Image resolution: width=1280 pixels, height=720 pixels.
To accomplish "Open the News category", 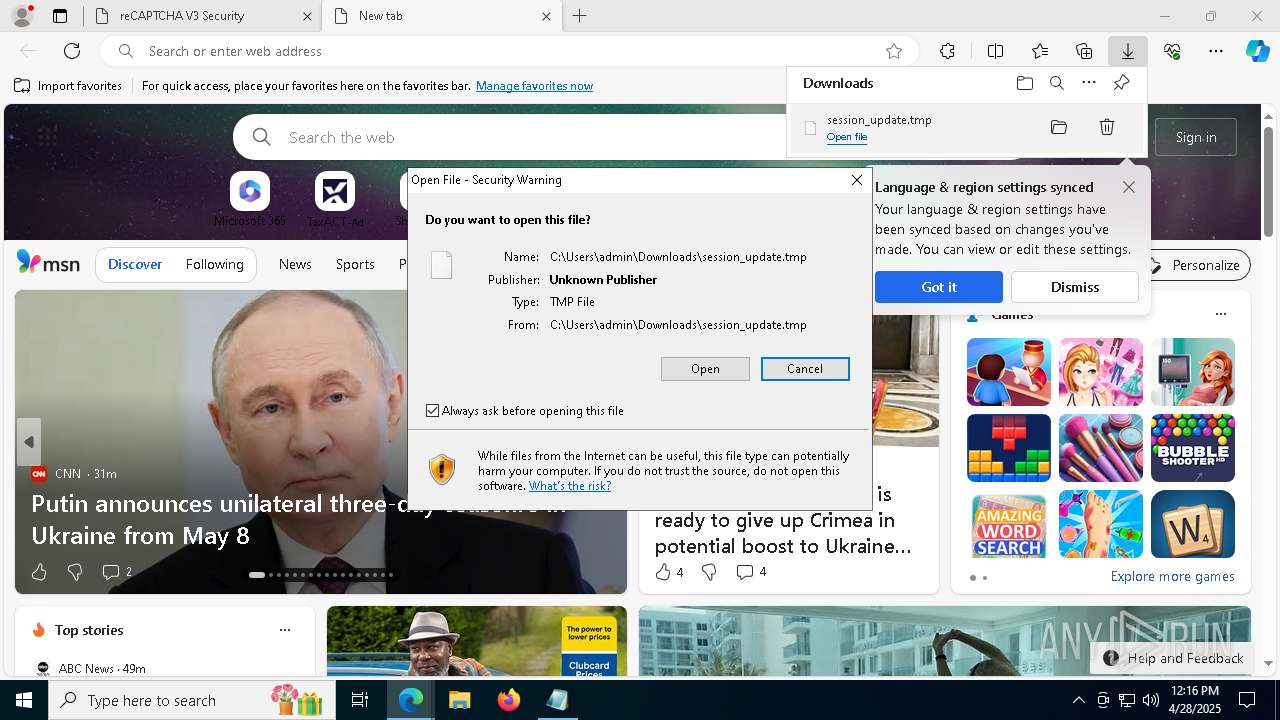I will tap(295, 264).
